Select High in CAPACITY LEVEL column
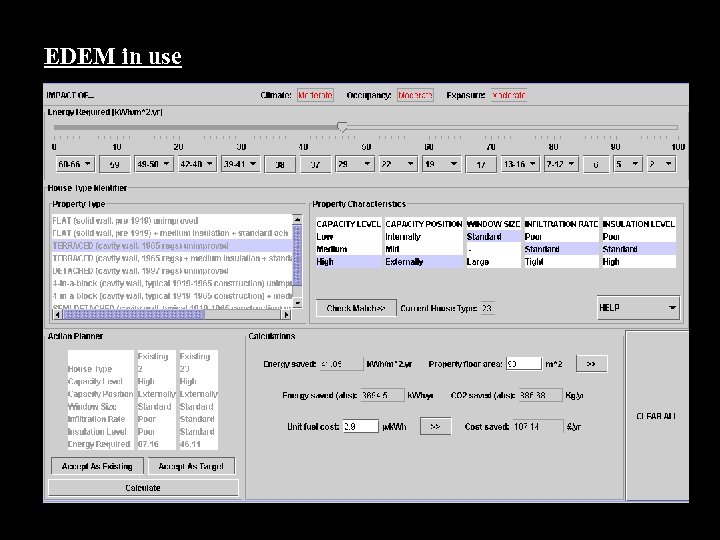Image resolution: width=720 pixels, height=540 pixels. point(349,262)
